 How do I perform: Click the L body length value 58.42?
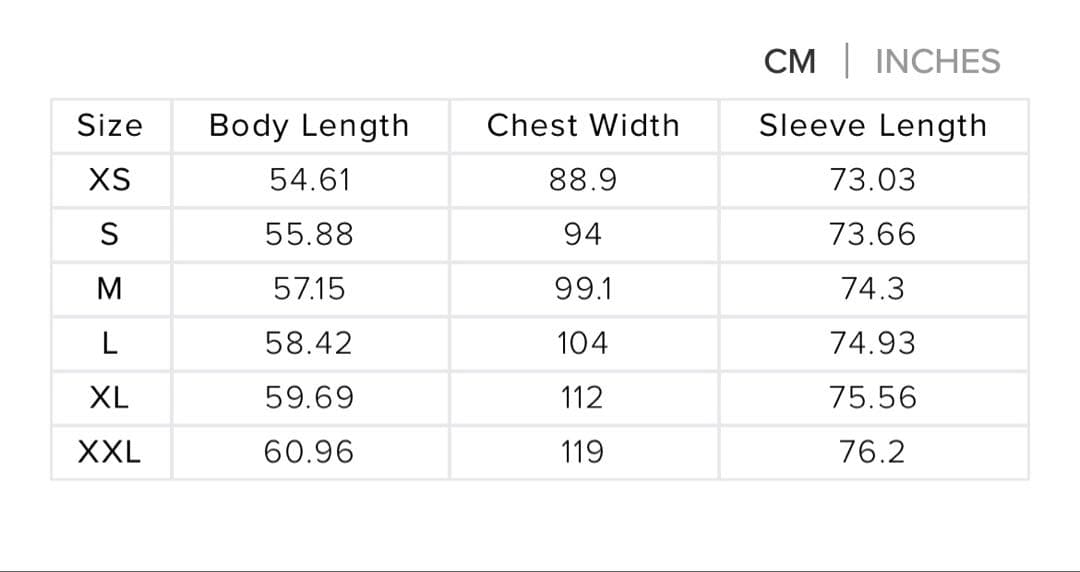[309, 344]
